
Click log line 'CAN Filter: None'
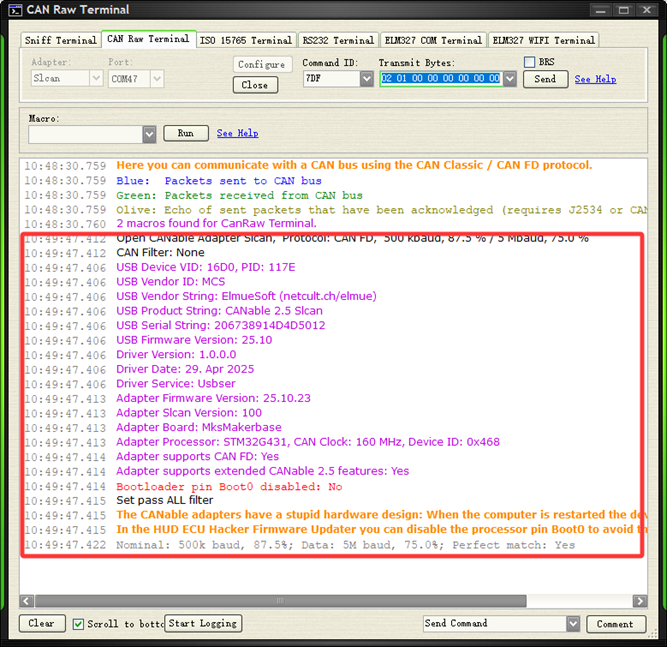(160, 253)
